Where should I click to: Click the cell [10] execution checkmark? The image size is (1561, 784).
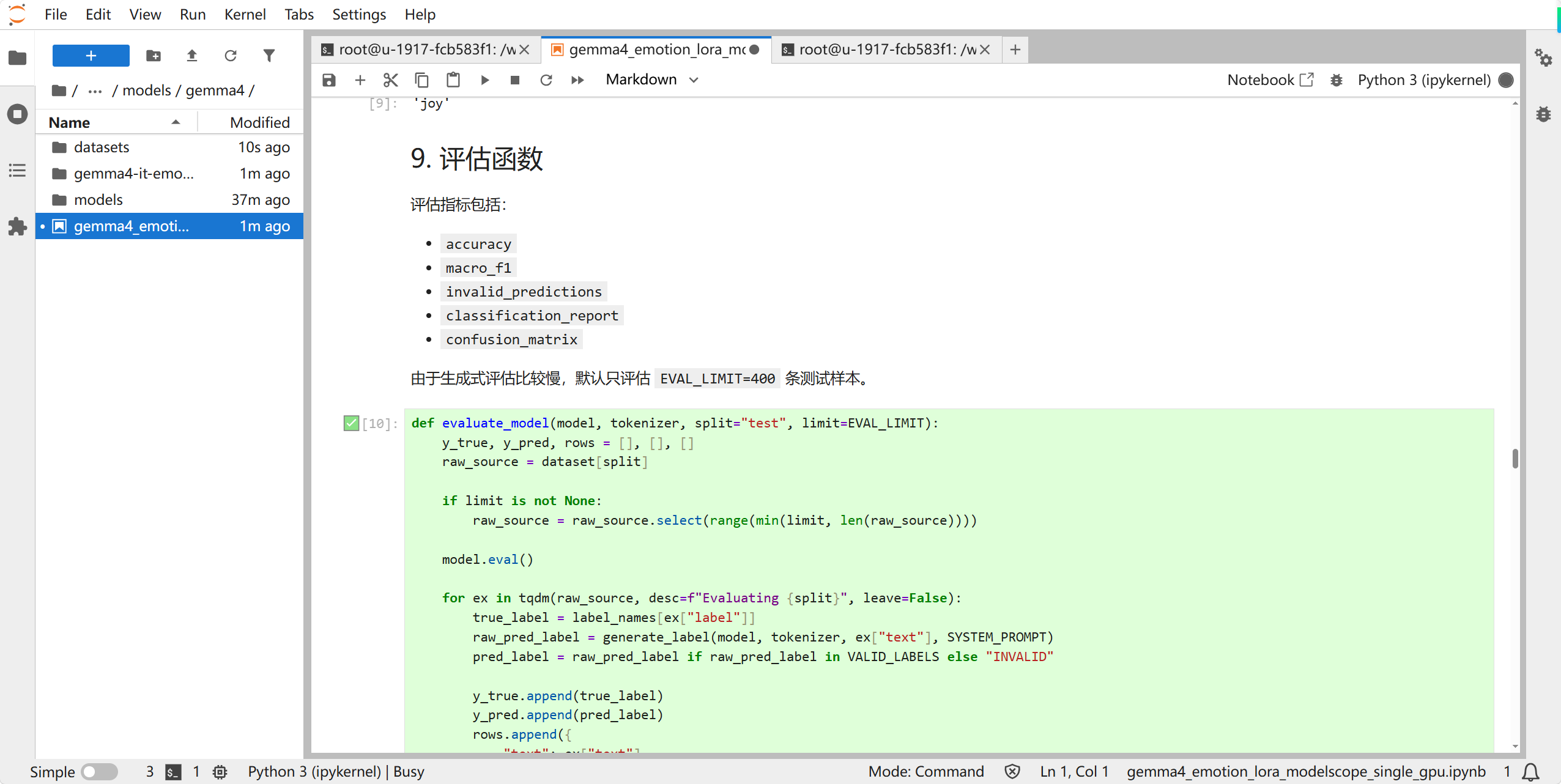351,423
